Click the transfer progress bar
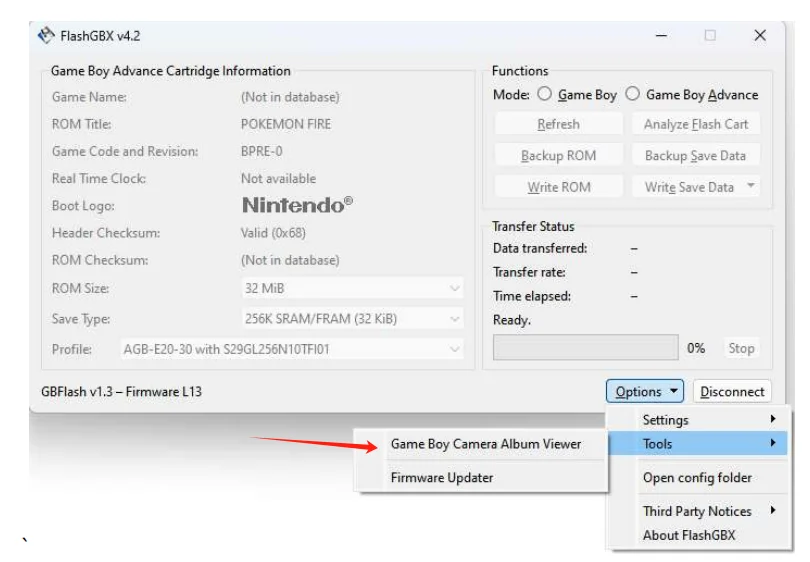 [585, 348]
